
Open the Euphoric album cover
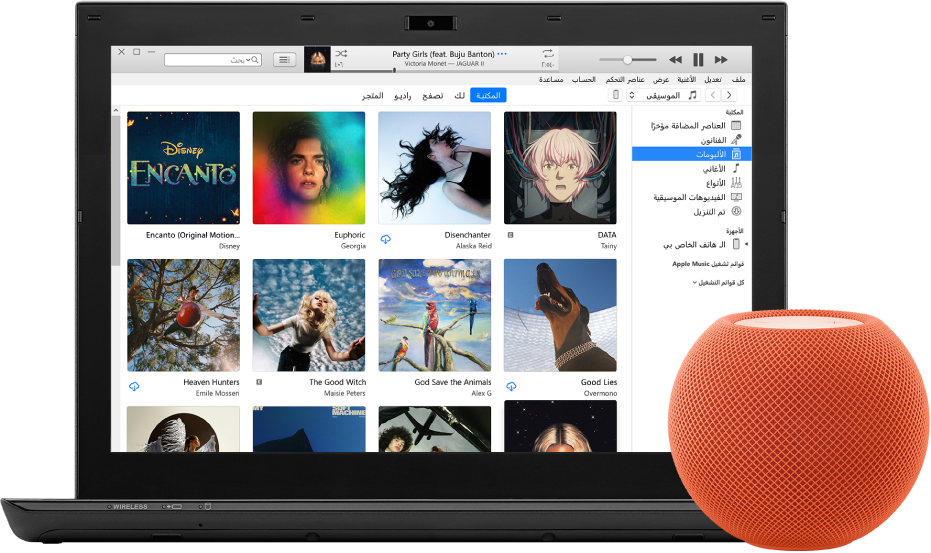tap(309, 168)
